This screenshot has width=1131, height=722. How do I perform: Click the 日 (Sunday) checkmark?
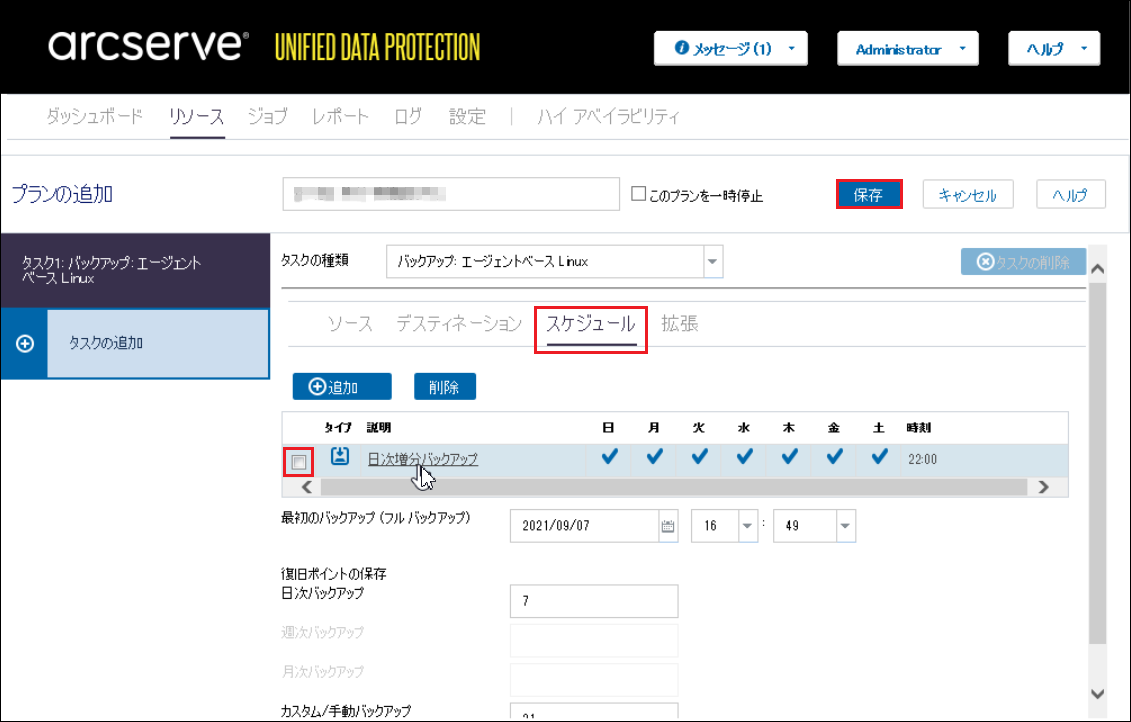[x=609, y=456]
